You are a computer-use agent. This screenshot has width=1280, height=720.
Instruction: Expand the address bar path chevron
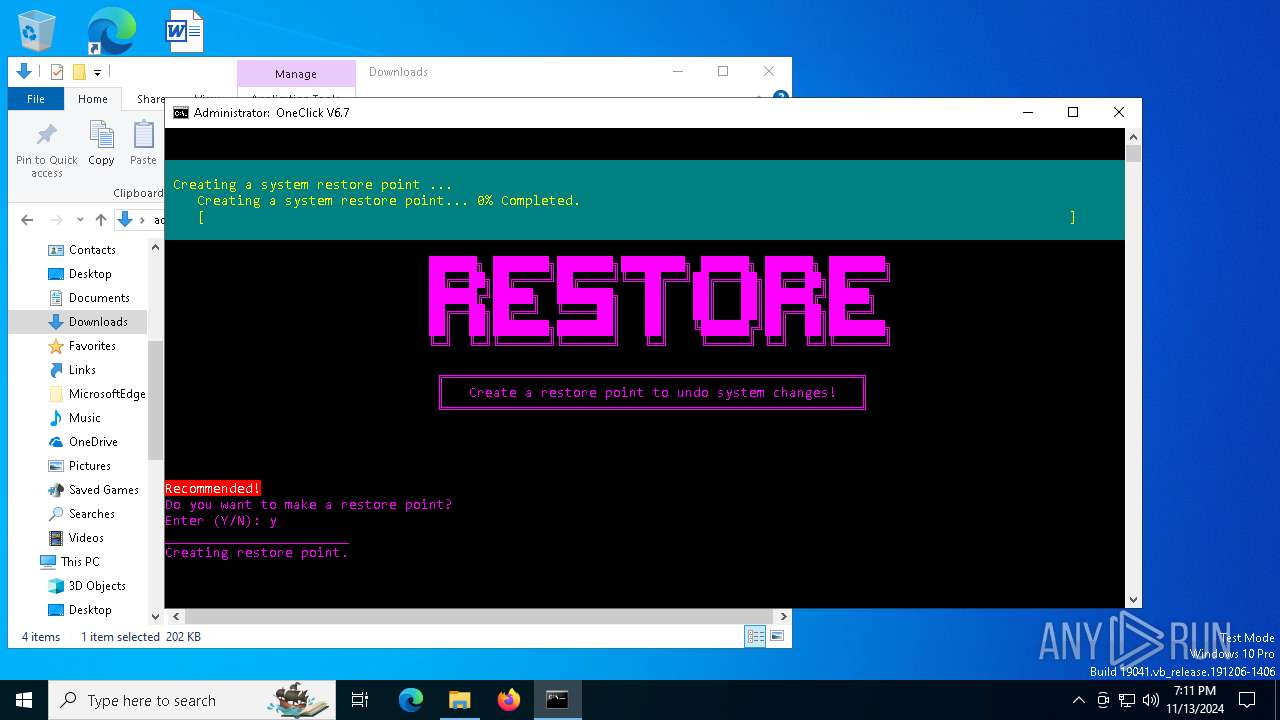(x=142, y=220)
